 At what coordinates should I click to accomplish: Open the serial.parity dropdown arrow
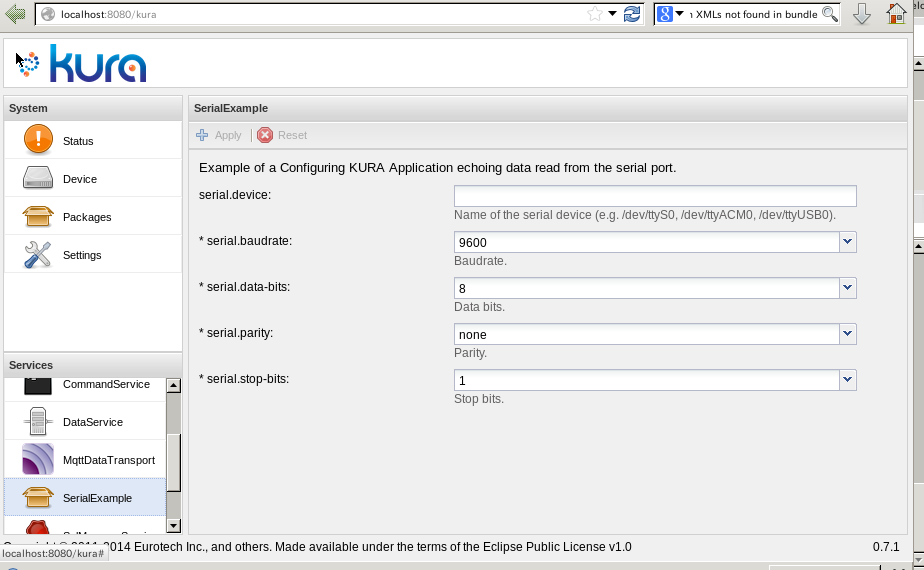point(847,334)
